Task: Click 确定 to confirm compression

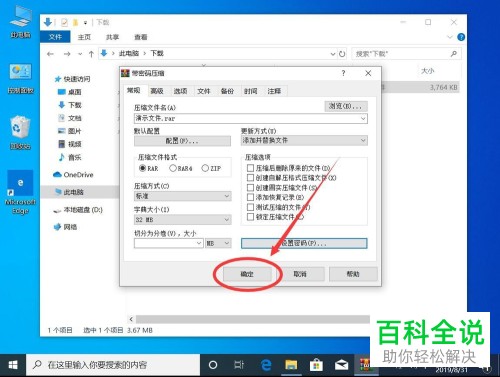Action: coord(247,274)
